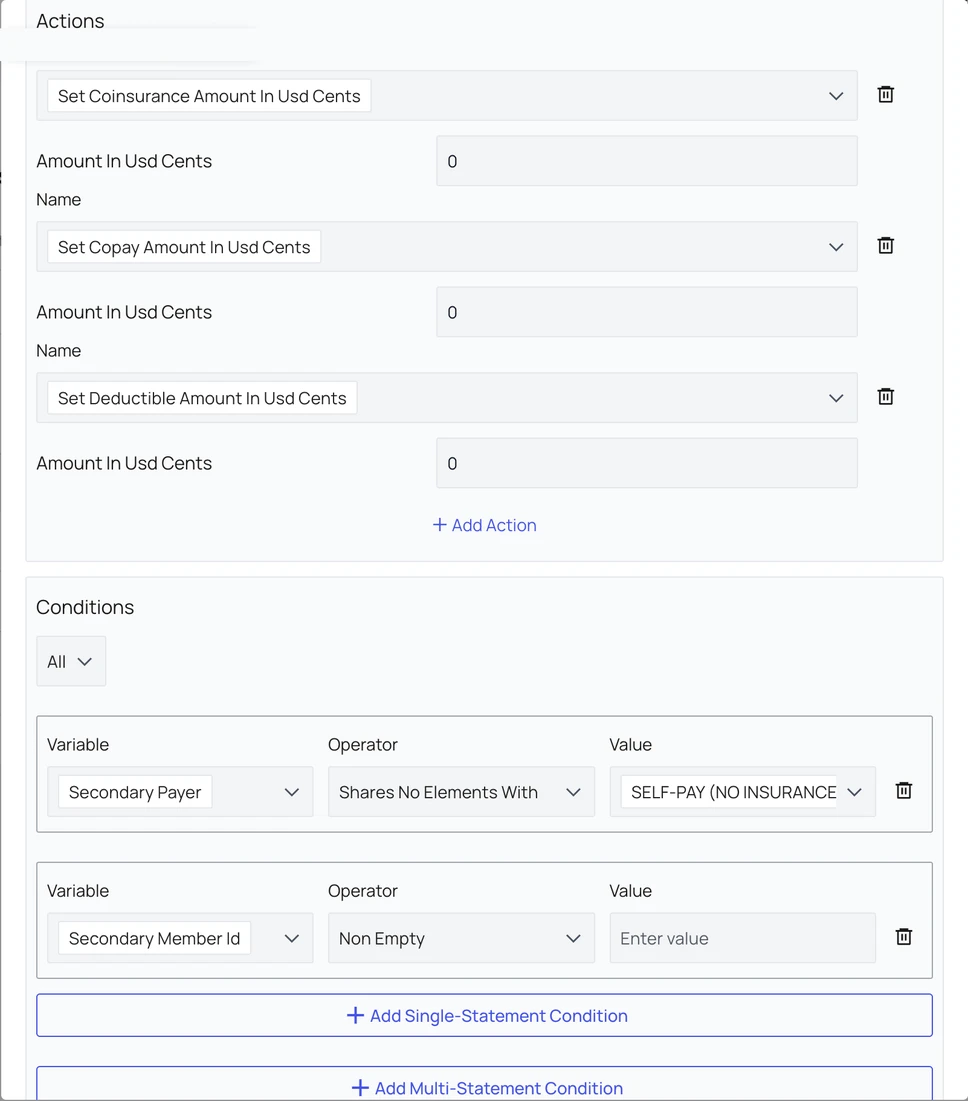
Task: Remove the Secondary Member Id condition
Action: 903,937
